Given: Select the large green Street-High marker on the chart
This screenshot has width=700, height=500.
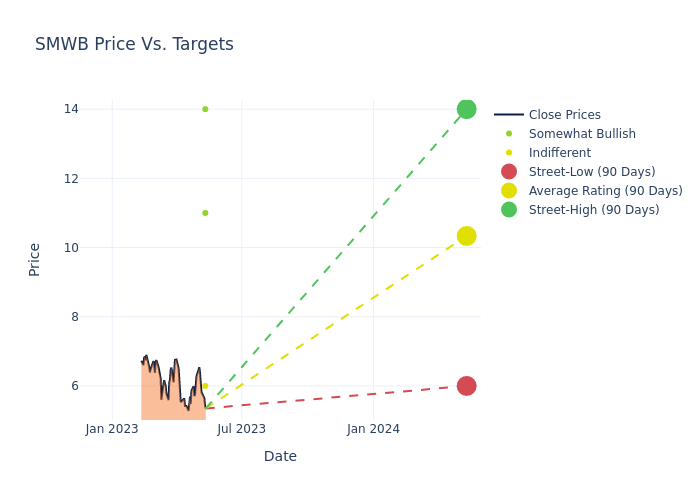Looking at the screenshot, I should click(466, 109).
